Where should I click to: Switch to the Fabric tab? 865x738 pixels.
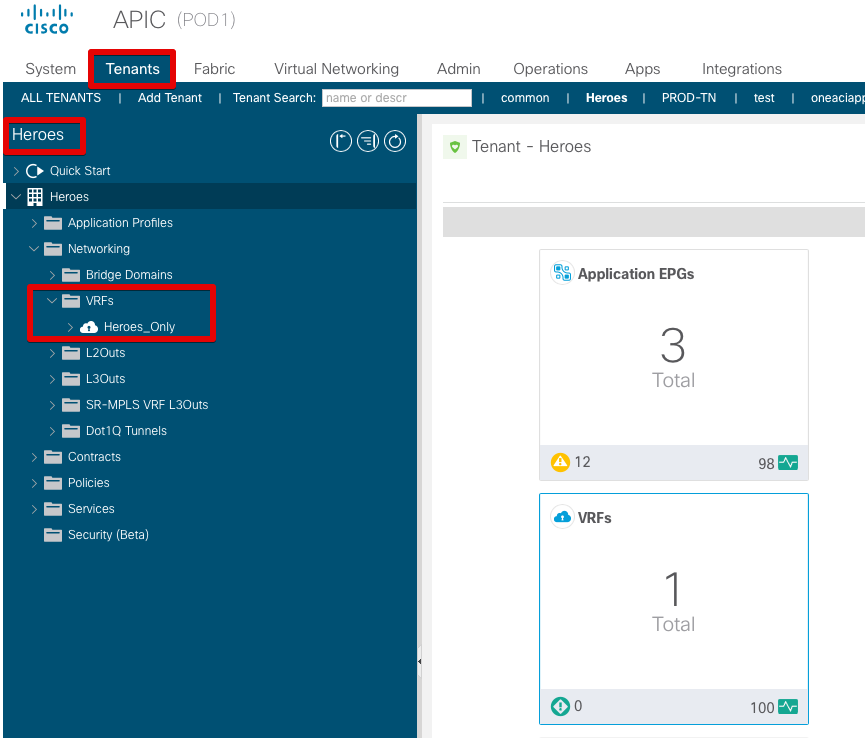(215, 69)
